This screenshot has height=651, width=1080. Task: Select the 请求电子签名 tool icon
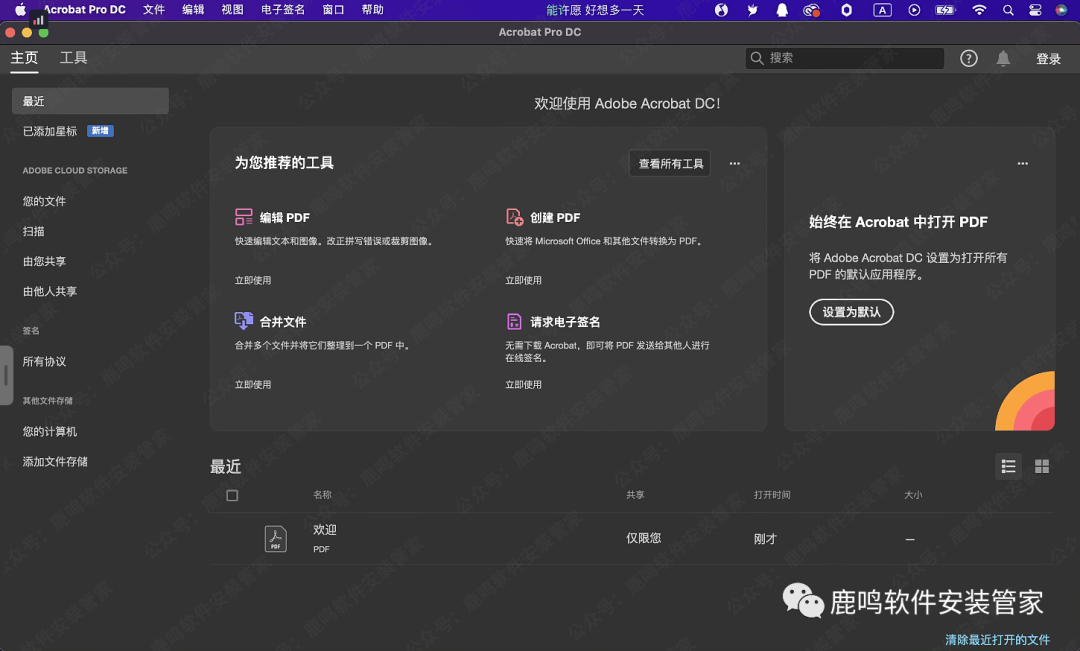click(515, 320)
